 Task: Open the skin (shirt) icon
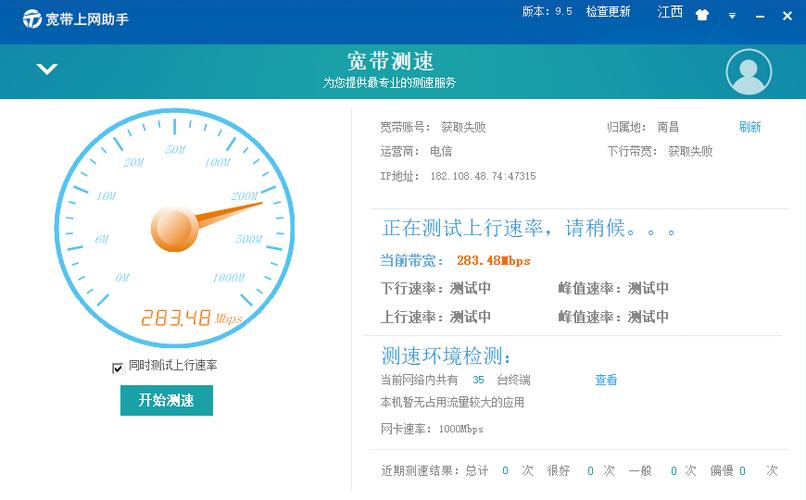(702, 15)
